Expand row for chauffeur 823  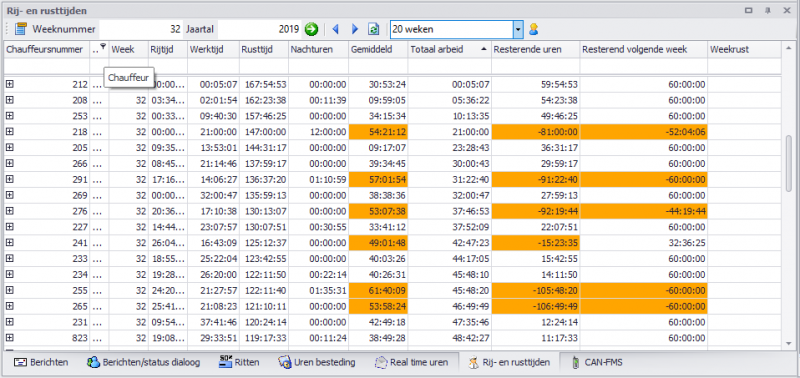[9, 337]
